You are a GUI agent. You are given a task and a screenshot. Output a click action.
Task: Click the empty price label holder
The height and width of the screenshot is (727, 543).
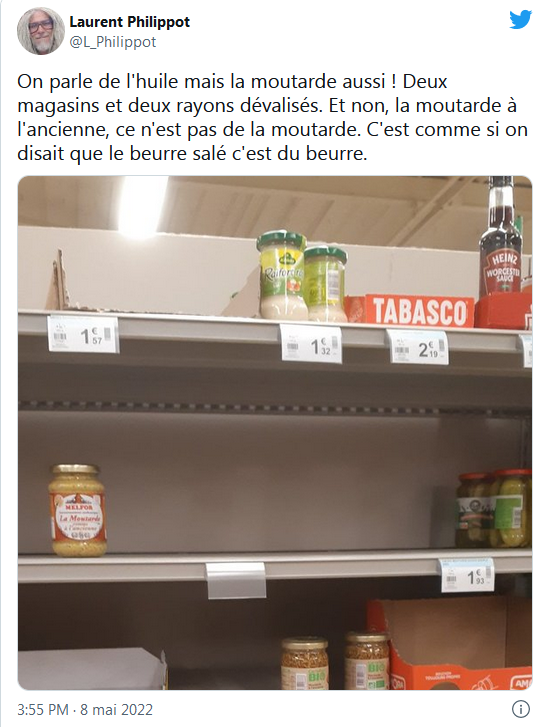pos(236,580)
